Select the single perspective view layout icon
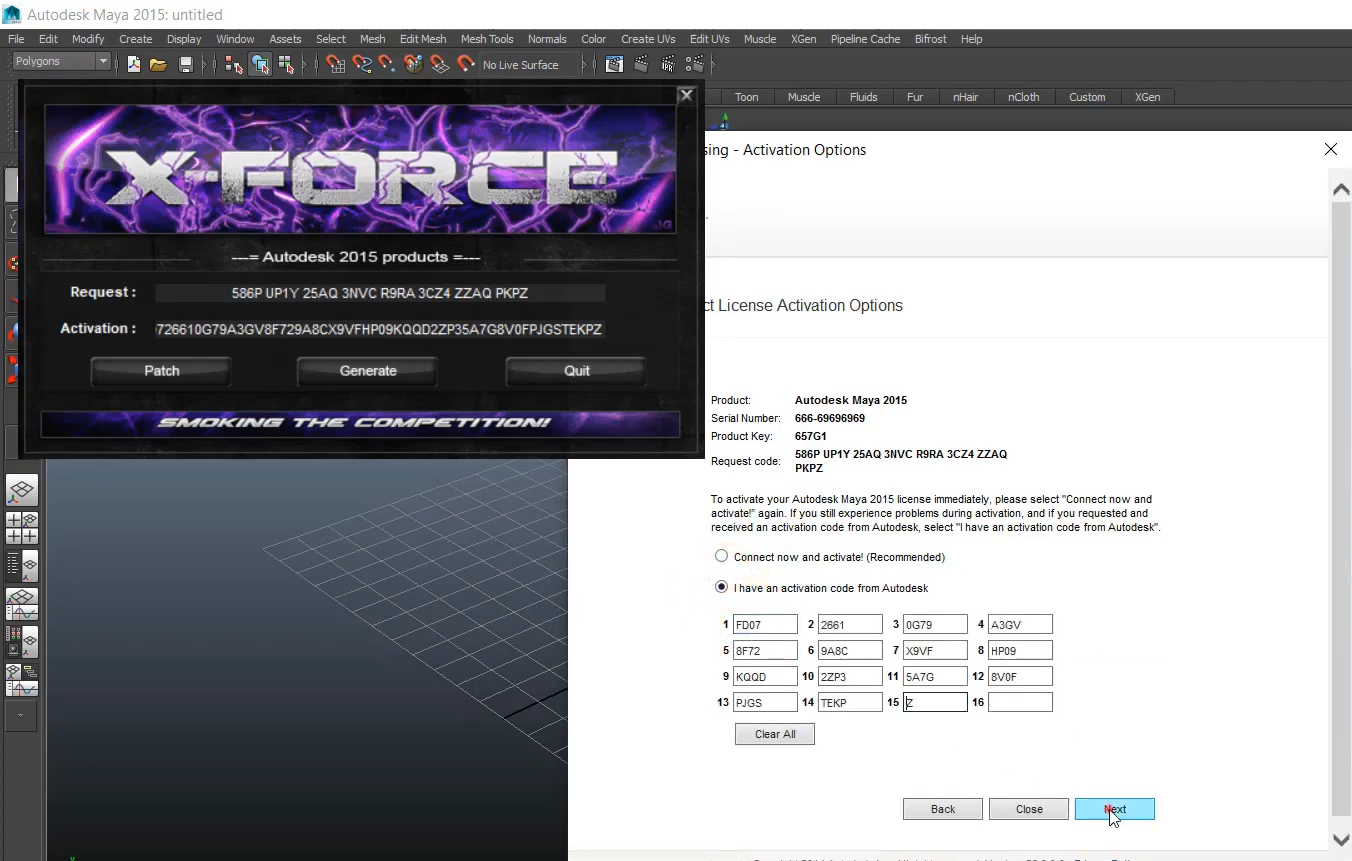Image resolution: width=1352 pixels, height=861 pixels. point(22,490)
